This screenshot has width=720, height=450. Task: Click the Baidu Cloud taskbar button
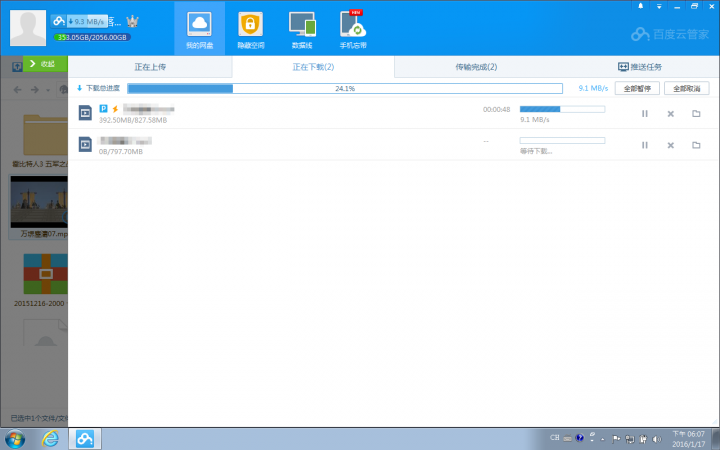[85, 439]
